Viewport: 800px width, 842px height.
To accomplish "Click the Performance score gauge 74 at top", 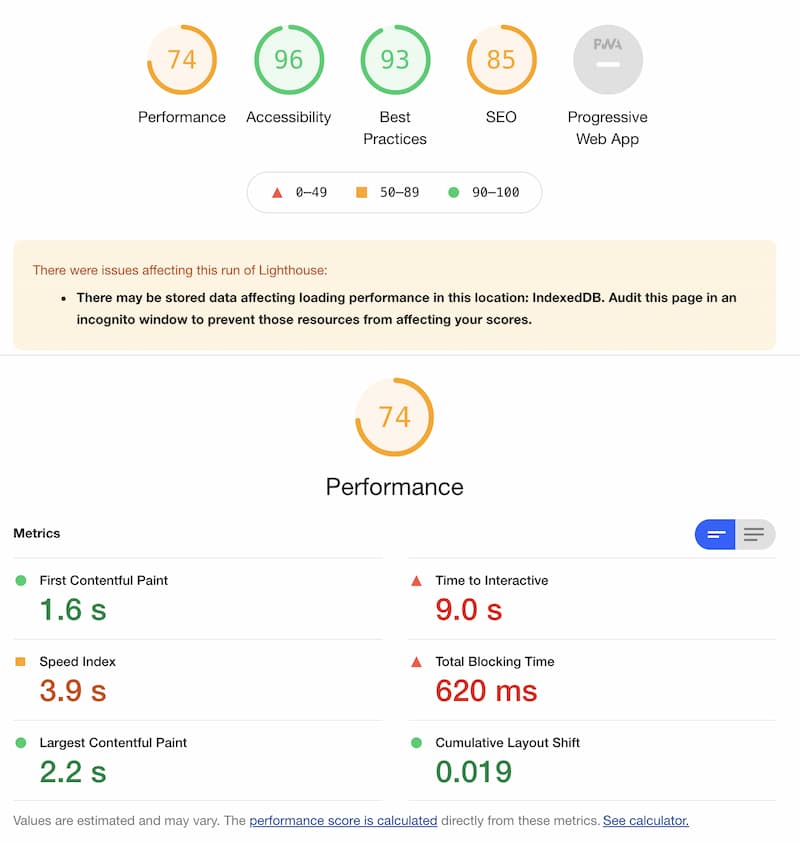I will point(181,60).
